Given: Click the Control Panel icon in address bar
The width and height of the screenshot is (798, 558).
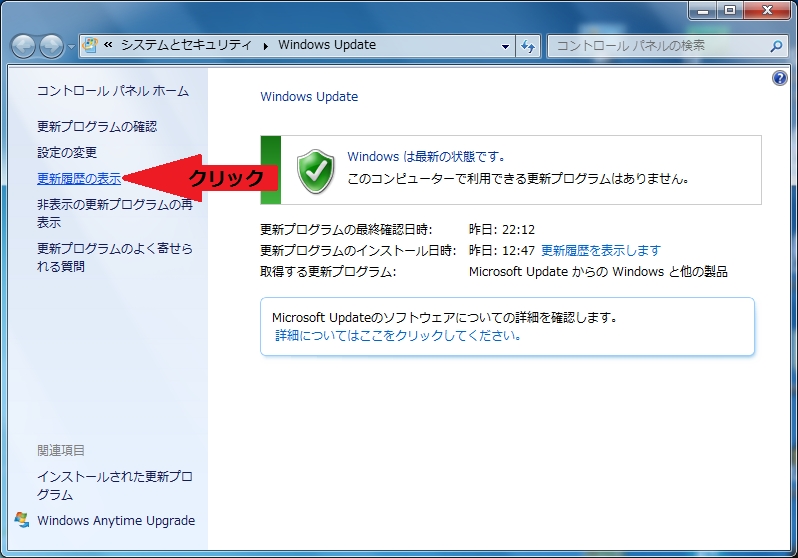Looking at the screenshot, I should click(90, 45).
